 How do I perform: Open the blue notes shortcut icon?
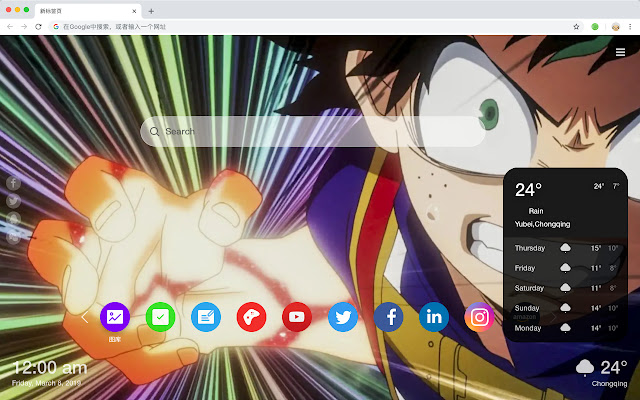206,317
